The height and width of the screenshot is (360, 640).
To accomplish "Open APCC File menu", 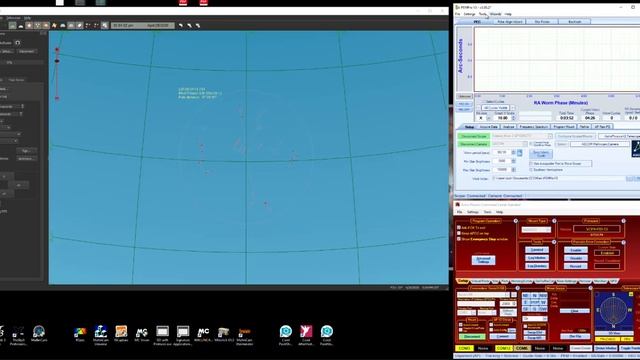I will coord(460,212).
